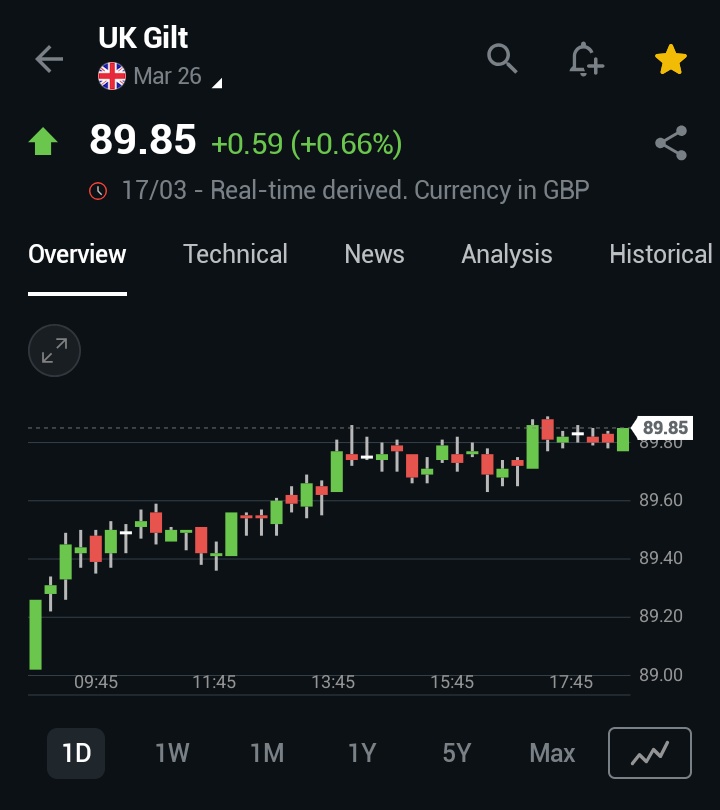Open the News tab

coord(374,254)
